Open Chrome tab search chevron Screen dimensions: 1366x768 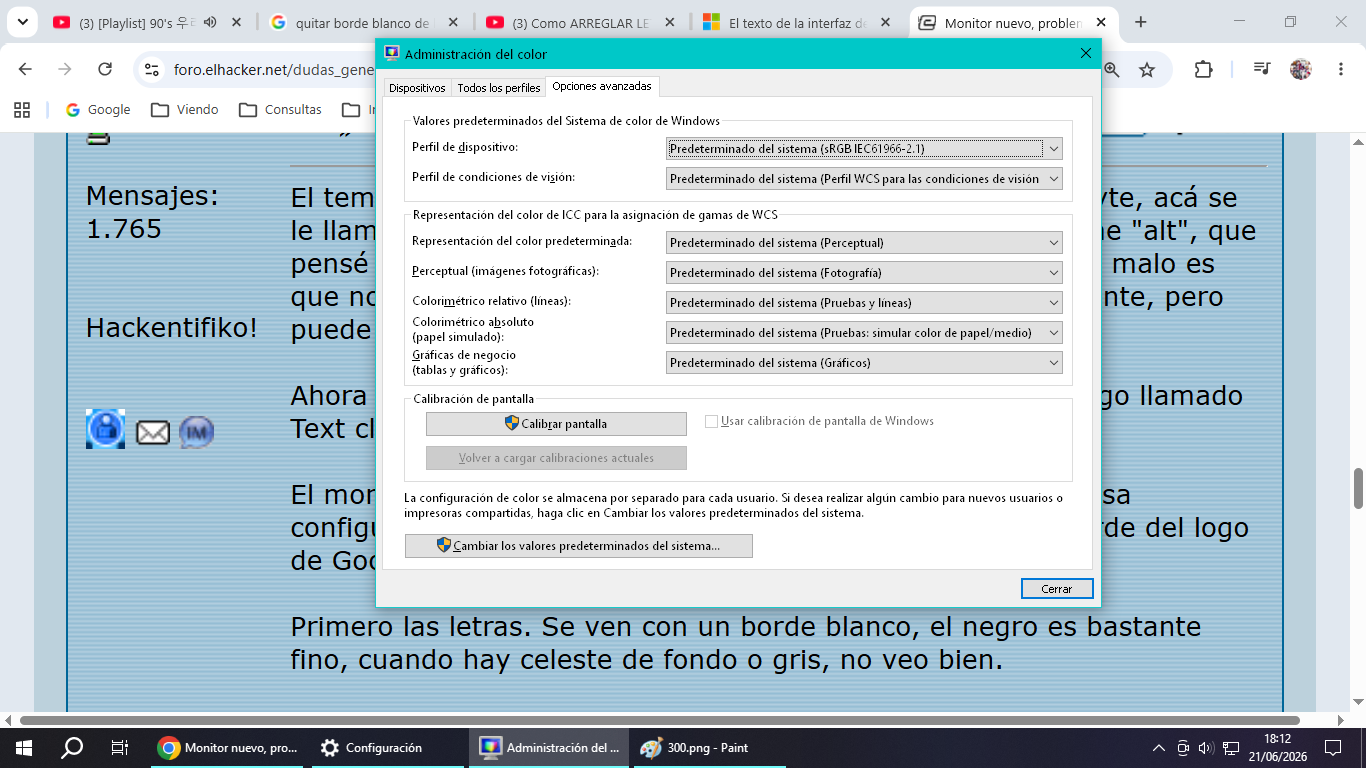(22, 22)
